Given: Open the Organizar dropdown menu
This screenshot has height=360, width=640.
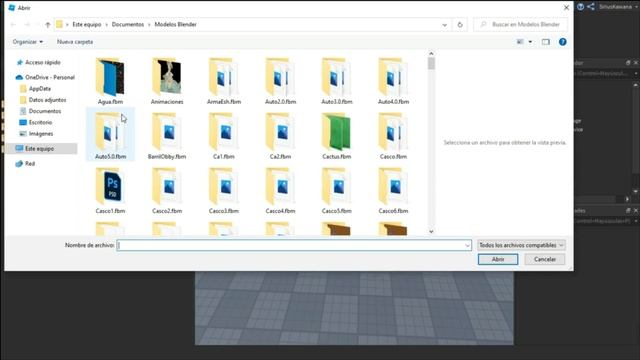Looking at the screenshot, I should click(x=27, y=42).
